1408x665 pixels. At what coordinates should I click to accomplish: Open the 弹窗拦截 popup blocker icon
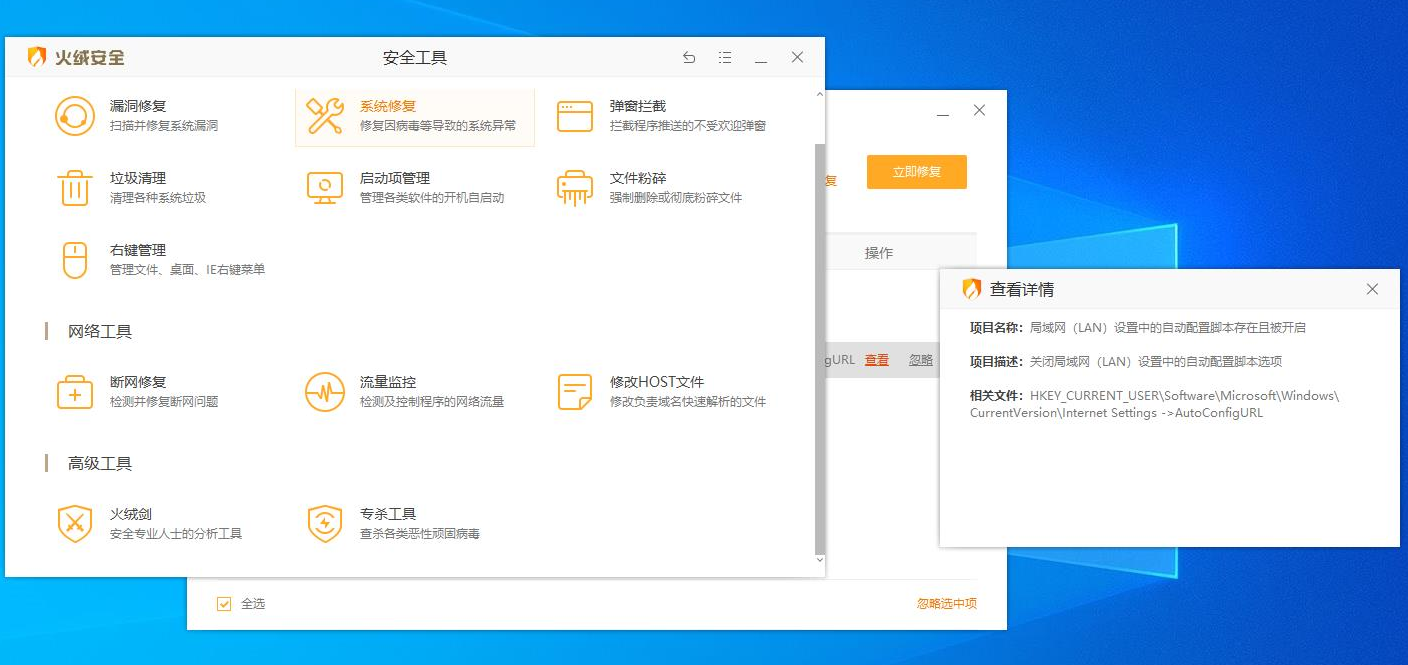[575, 116]
